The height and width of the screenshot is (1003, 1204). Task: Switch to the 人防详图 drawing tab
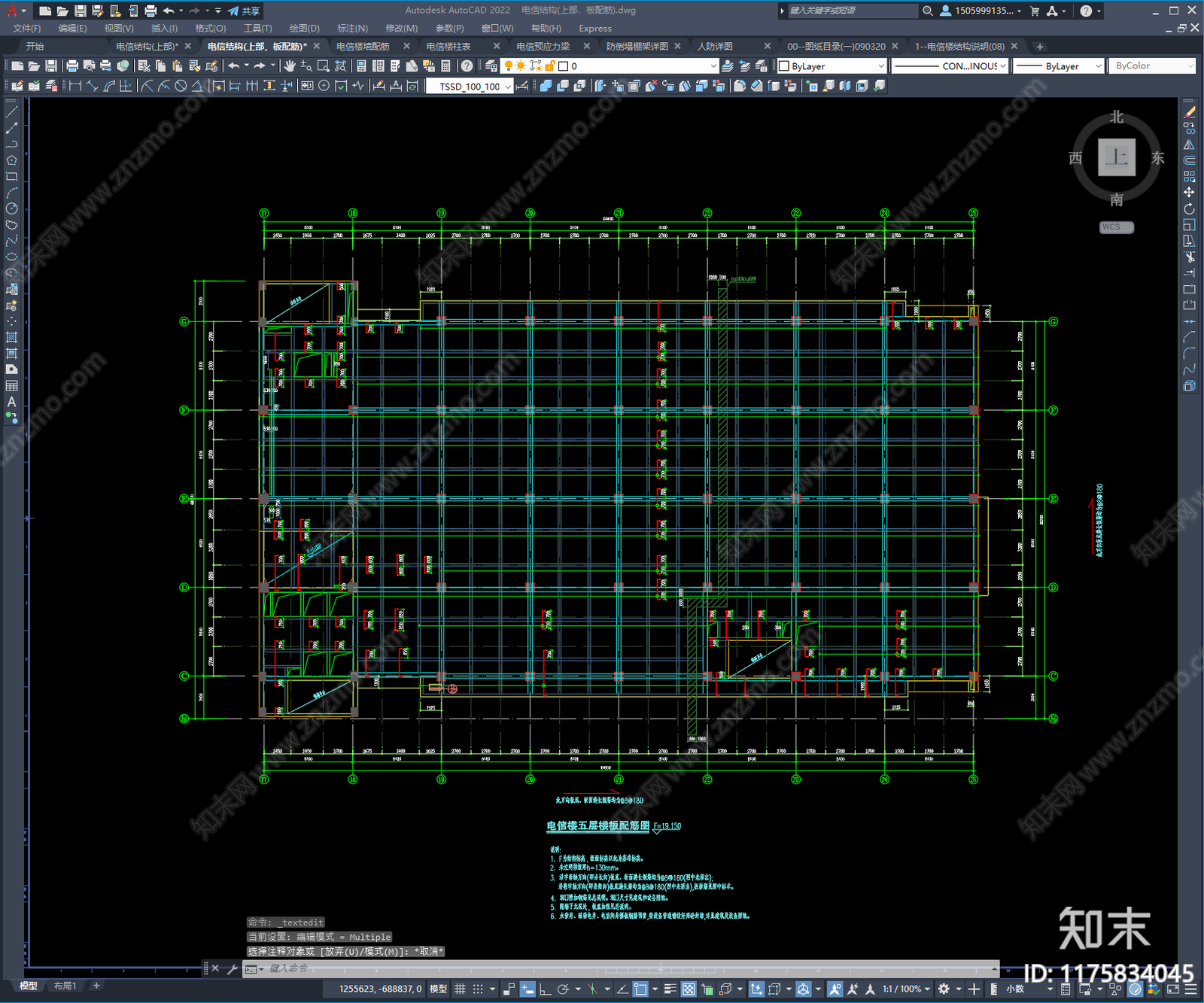(x=715, y=46)
